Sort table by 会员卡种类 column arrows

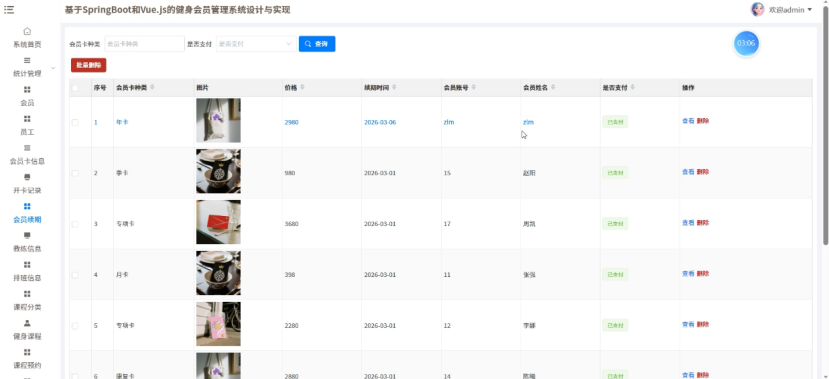(x=152, y=87)
